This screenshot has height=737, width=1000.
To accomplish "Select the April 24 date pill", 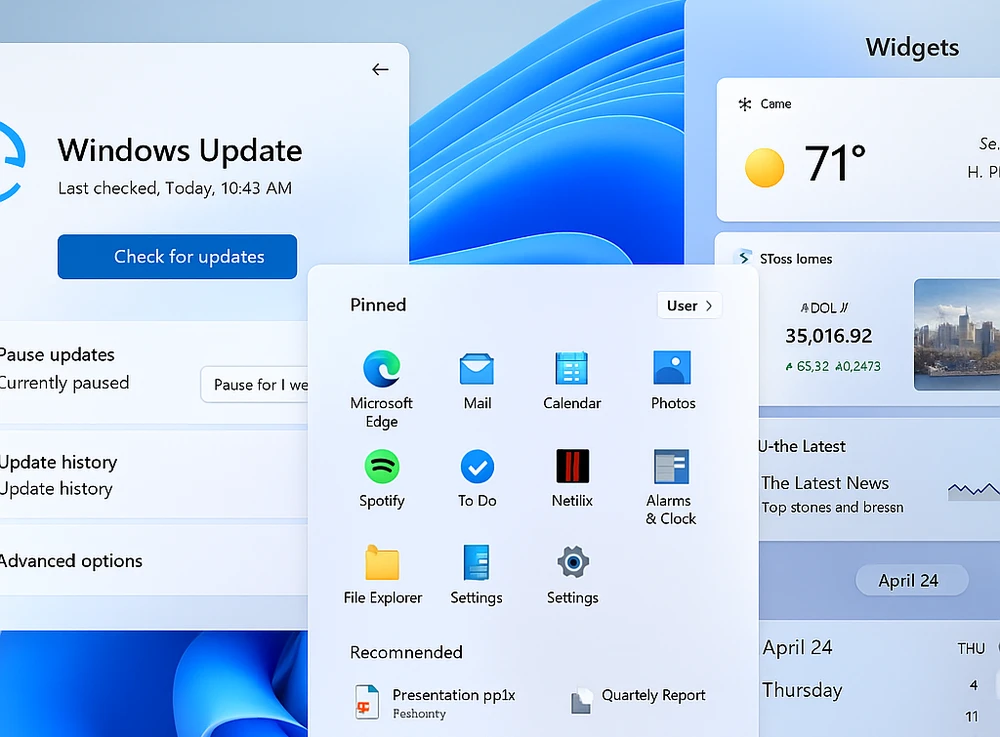I will (910, 580).
